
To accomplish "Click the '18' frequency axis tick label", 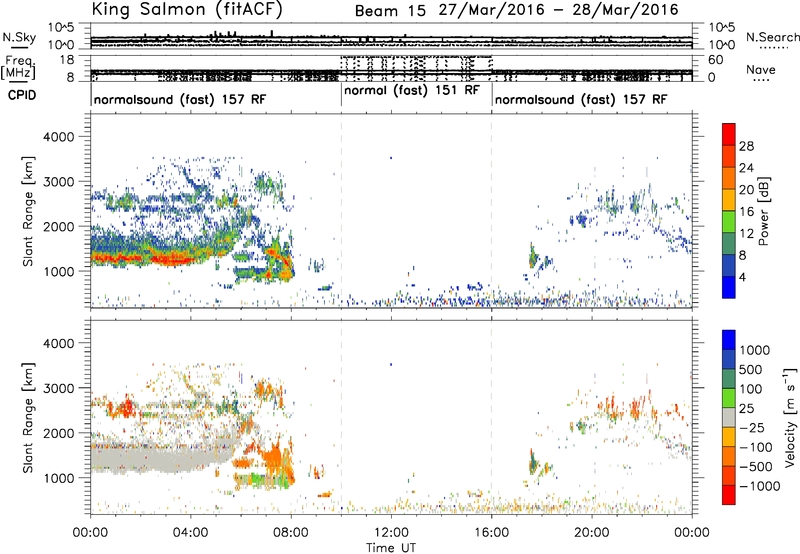I will tap(66, 60).
